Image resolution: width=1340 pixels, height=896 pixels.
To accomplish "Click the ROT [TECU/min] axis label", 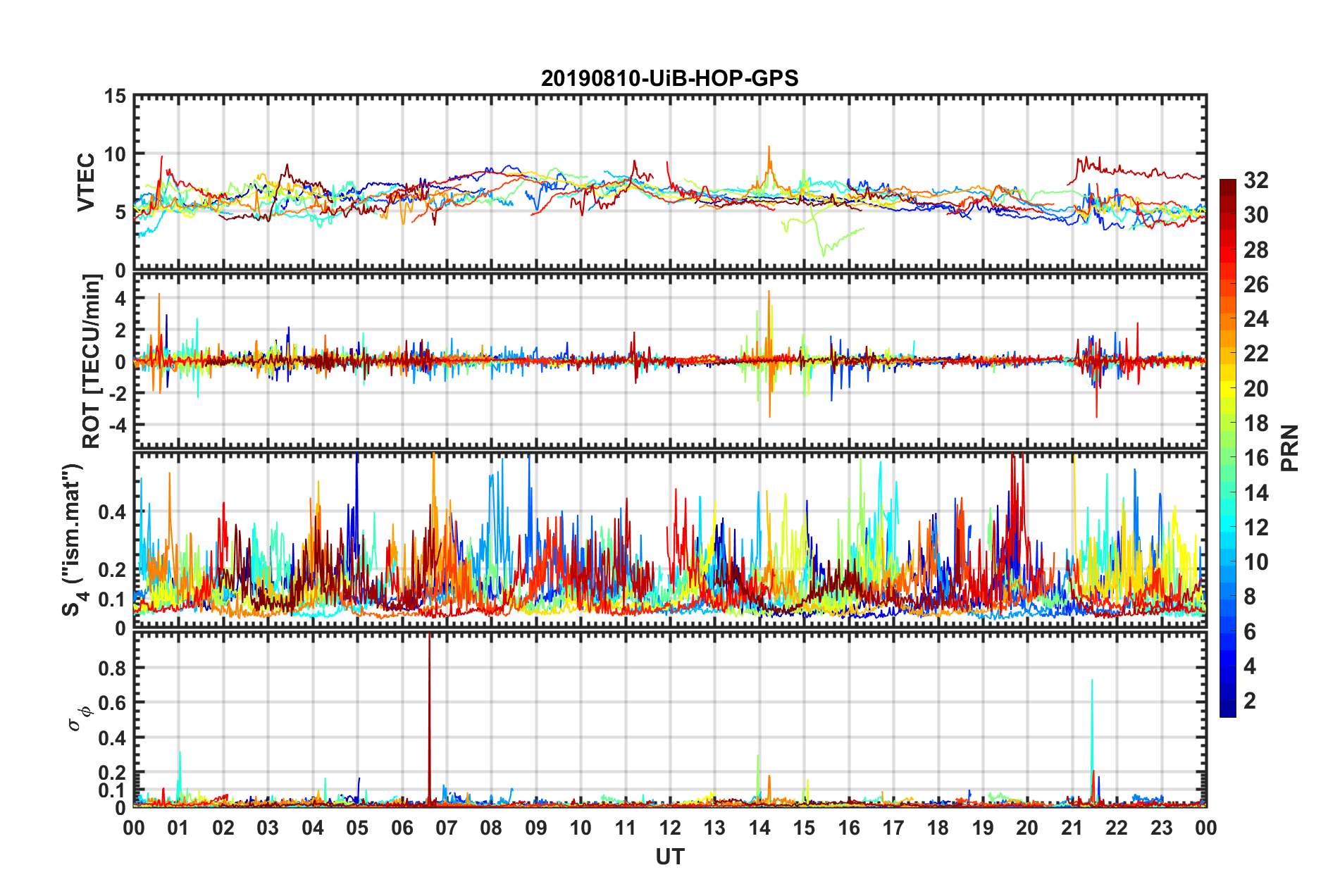I will click(x=91, y=361).
